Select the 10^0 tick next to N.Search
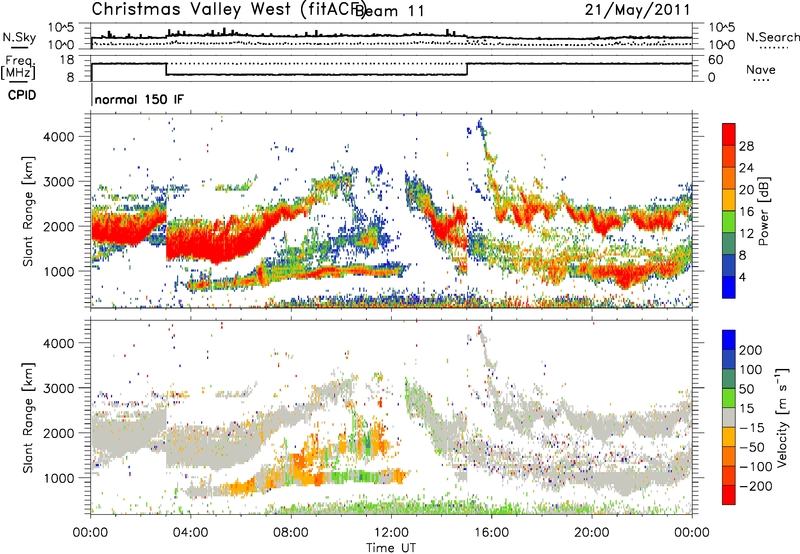Viewport: 800px width, 554px height. click(721, 45)
